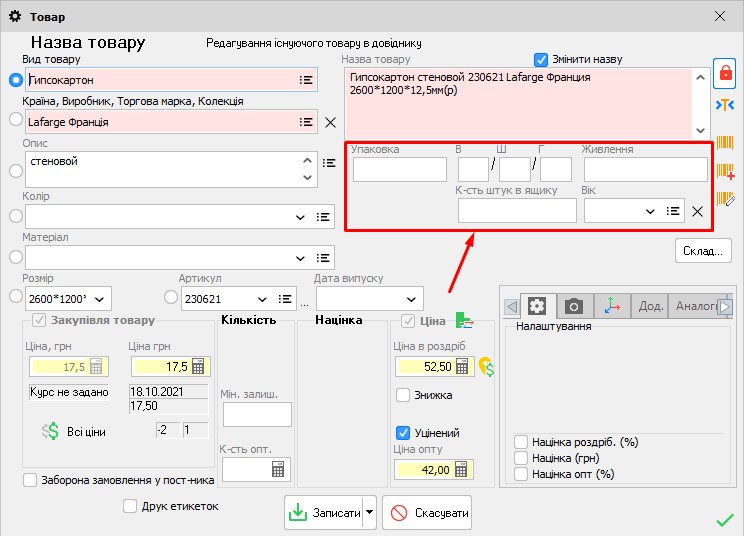The width and height of the screenshot is (744, 536).
Task: Click the 'Упаковка' input field
Action: point(399,170)
